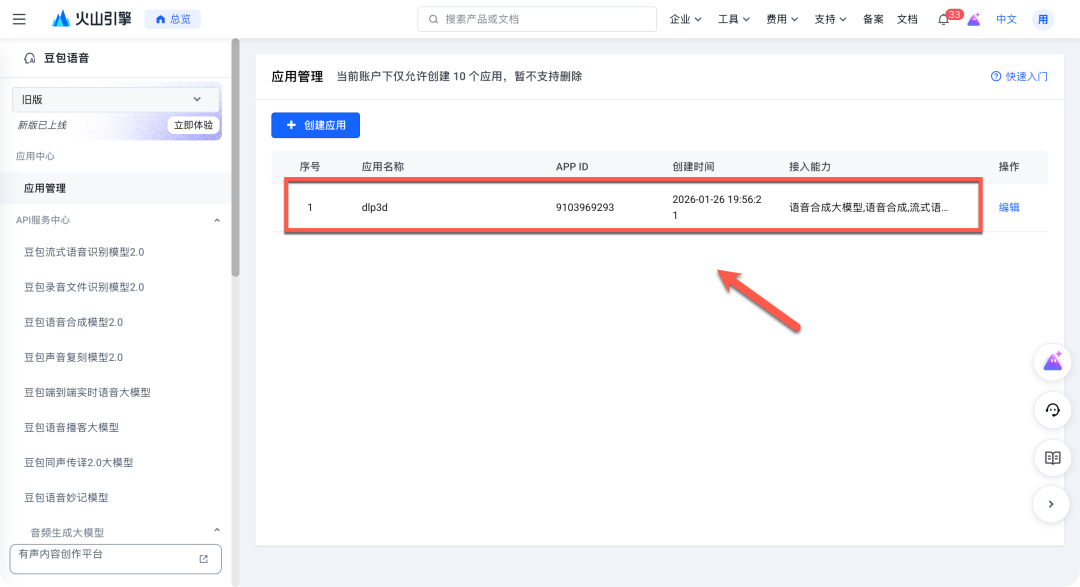This screenshot has width=1080, height=587.
Task: Click the 立即体验 button
Action: 193,125
